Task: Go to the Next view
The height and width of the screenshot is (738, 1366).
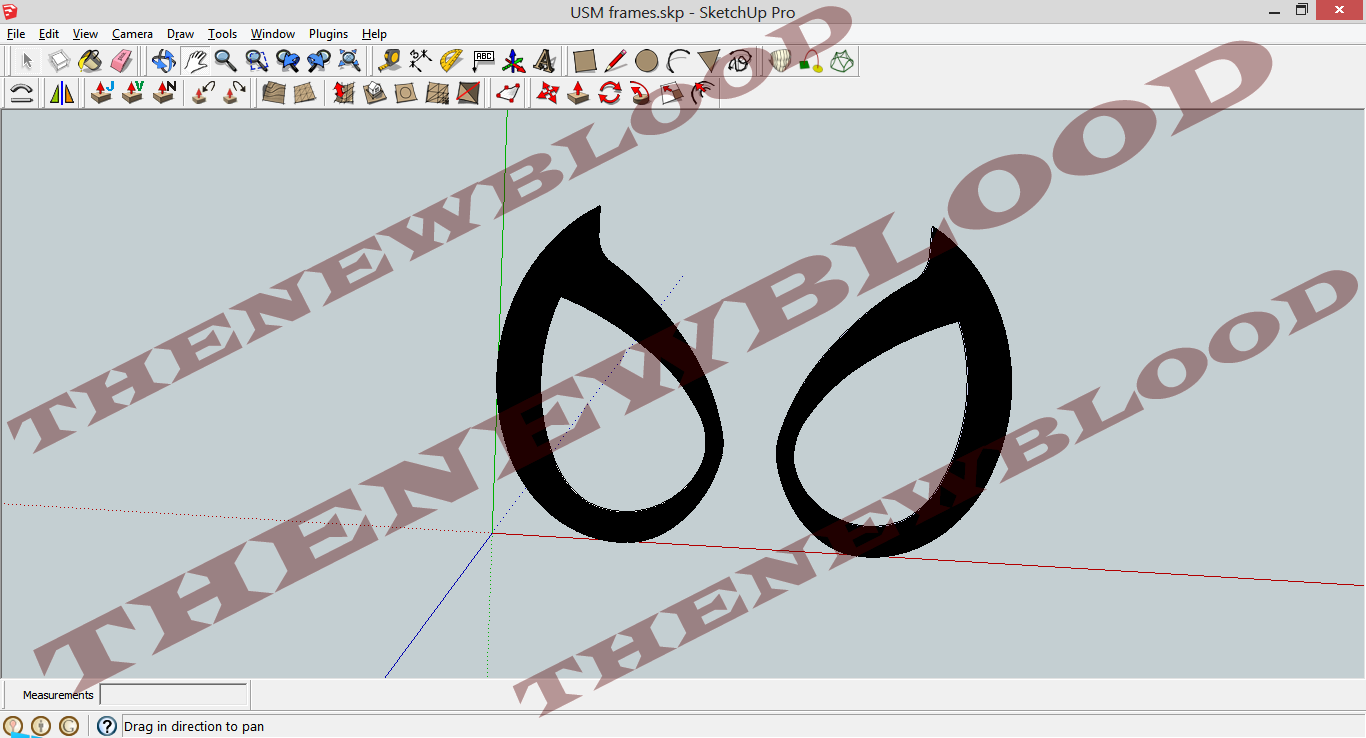Action: click(319, 61)
